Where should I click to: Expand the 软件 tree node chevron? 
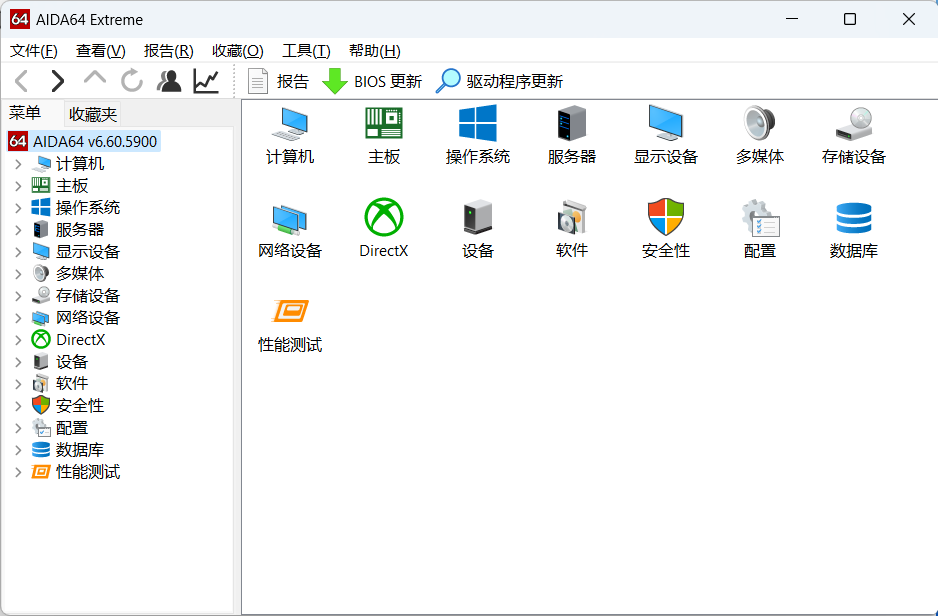(19, 384)
